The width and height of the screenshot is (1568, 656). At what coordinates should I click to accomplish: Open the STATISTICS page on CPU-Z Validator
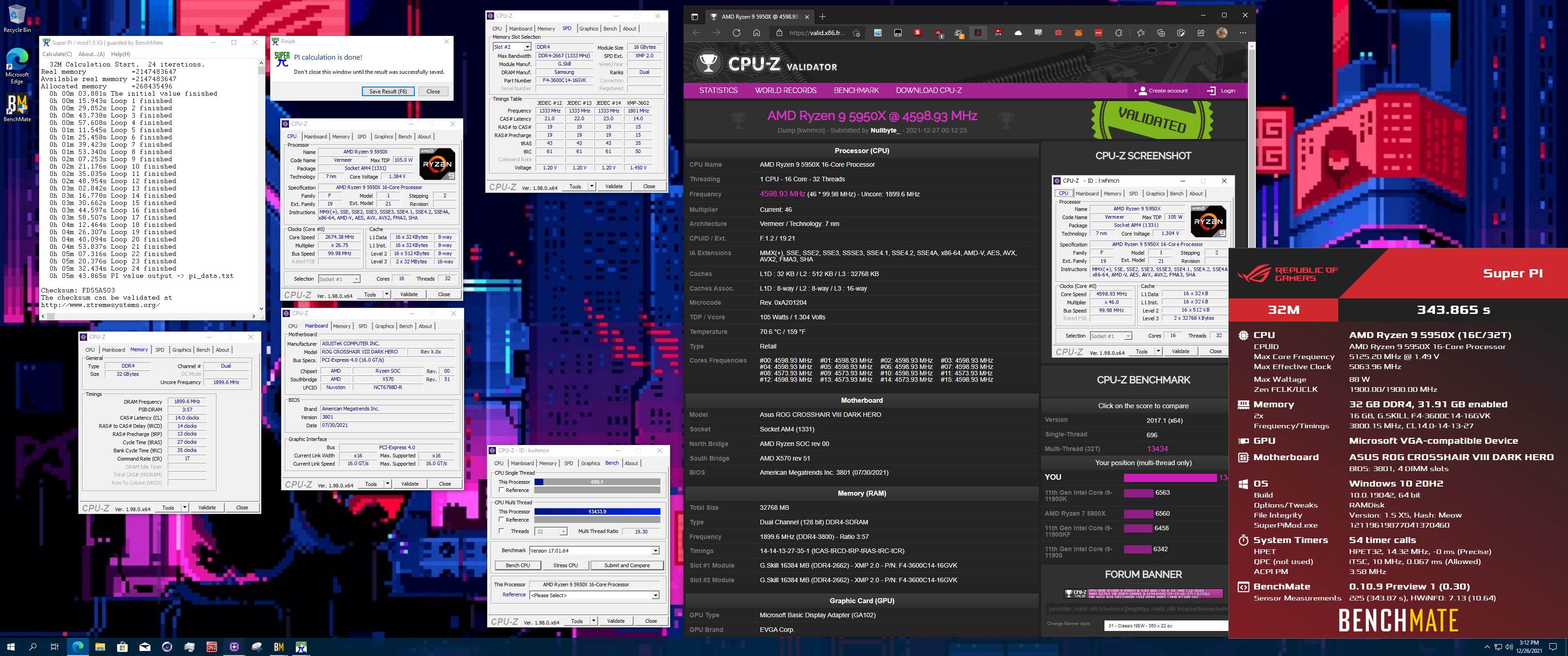click(x=717, y=90)
